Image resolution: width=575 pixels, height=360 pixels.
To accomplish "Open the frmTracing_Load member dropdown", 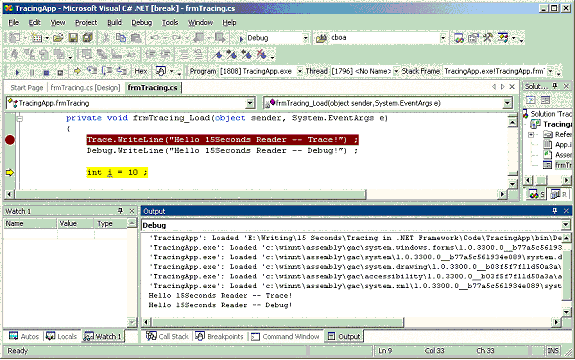I will pyautogui.click(x=508, y=103).
